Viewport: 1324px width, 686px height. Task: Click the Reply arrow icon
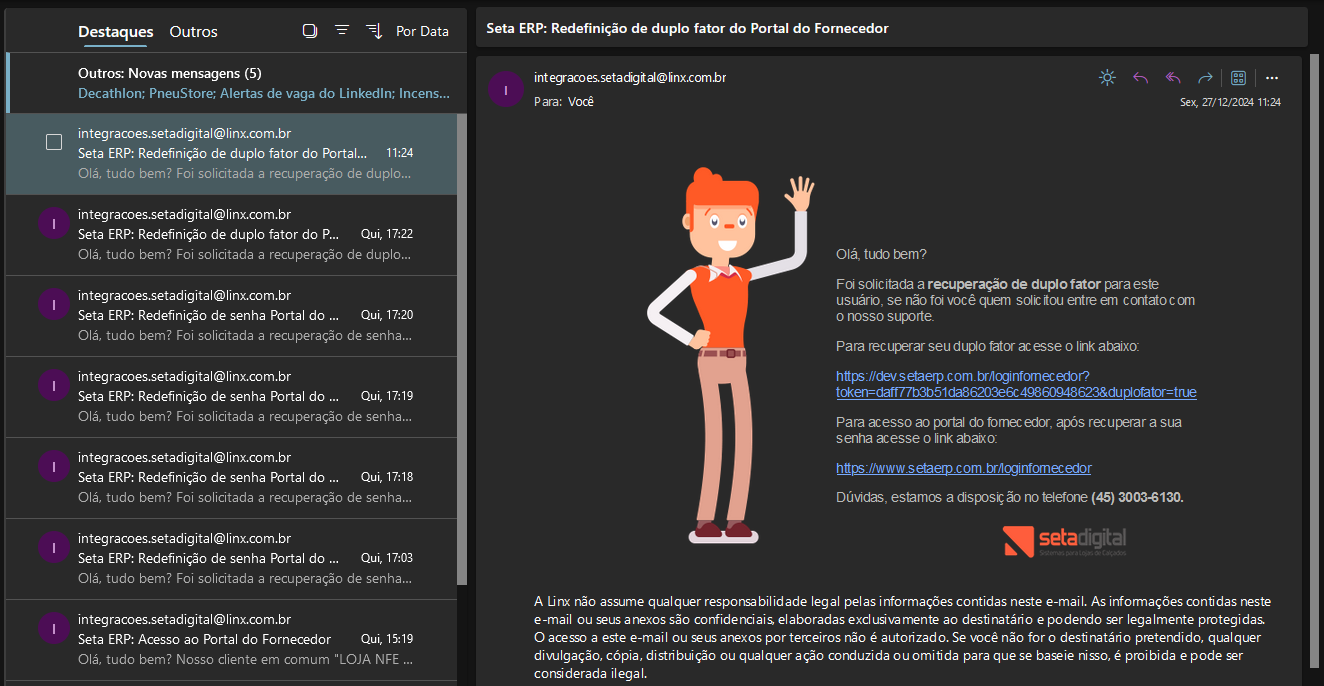1140,78
